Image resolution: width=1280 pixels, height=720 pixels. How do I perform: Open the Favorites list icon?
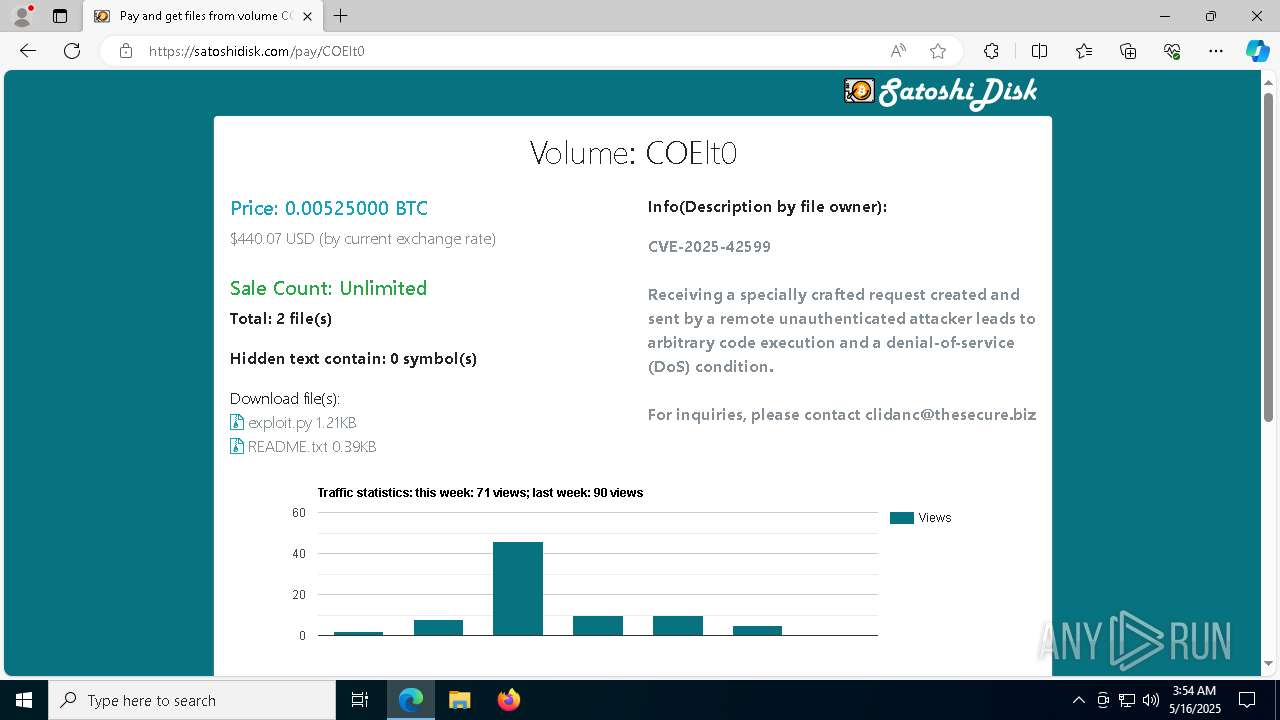(1084, 51)
